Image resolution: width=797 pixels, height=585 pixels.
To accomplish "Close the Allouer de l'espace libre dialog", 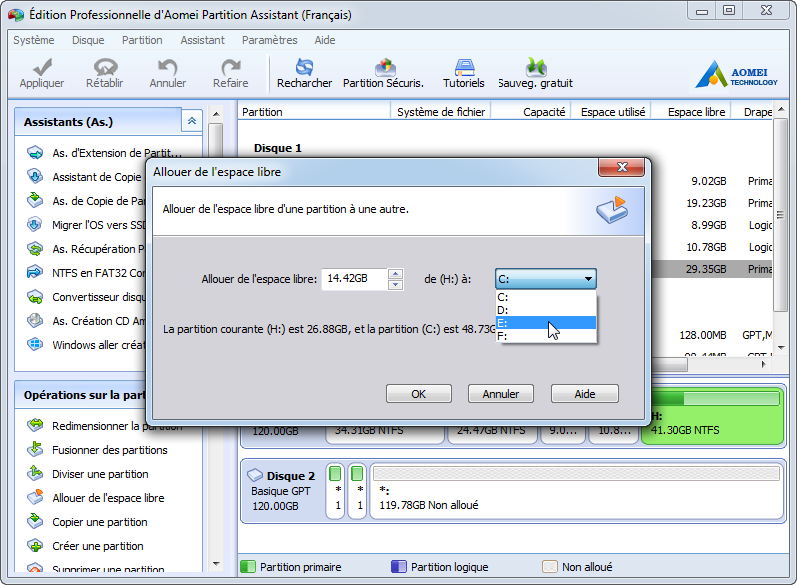I will pos(622,167).
